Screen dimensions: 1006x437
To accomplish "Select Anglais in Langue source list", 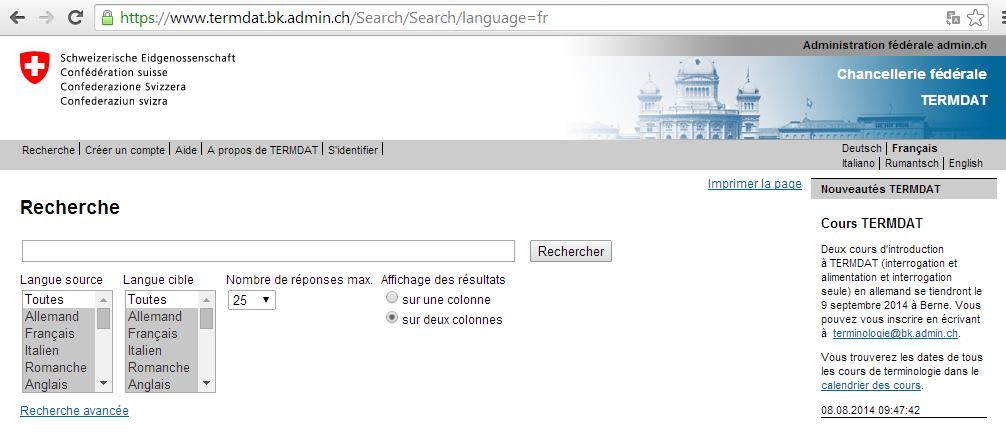I will pyautogui.click(x=59, y=384).
